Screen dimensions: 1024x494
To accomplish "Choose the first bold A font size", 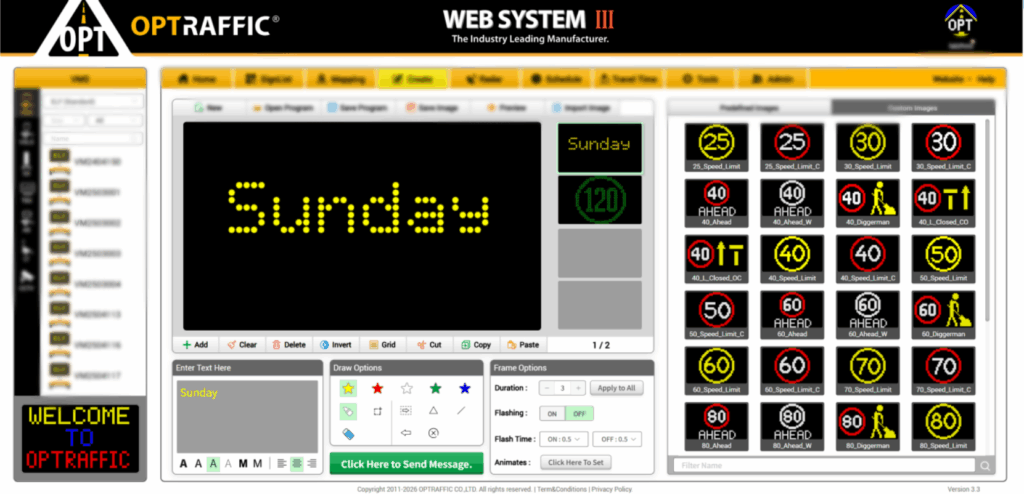I will point(184,463).
